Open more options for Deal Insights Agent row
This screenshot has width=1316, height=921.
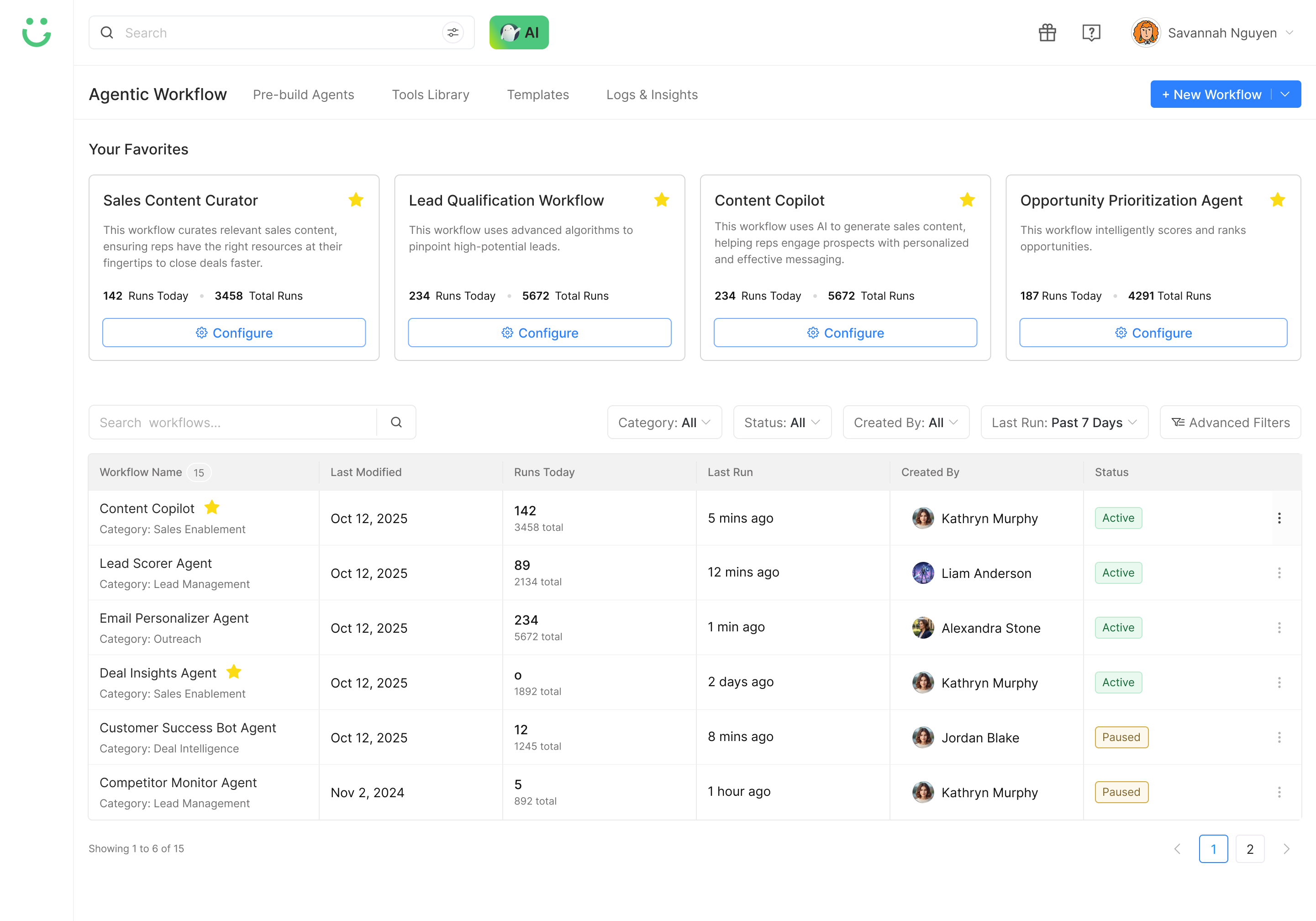tap(1279, 683)
